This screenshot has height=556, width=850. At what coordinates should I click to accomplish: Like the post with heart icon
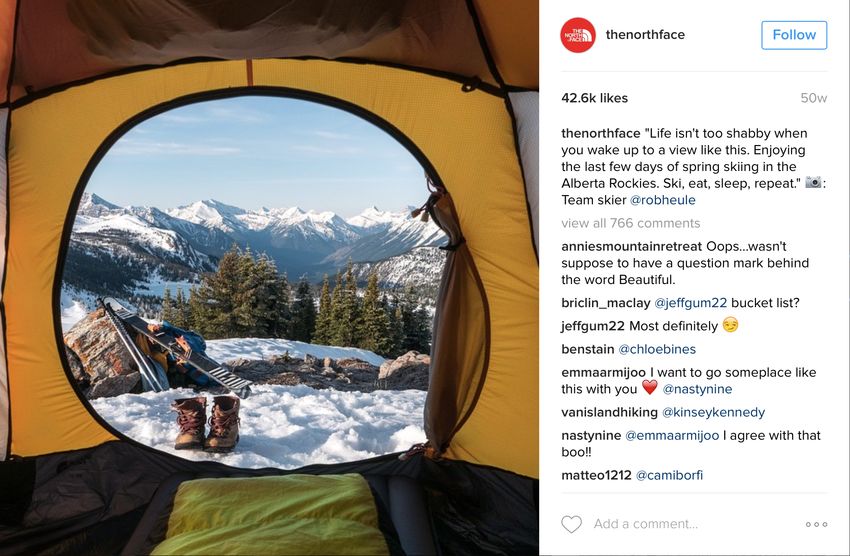pos(571,524)
